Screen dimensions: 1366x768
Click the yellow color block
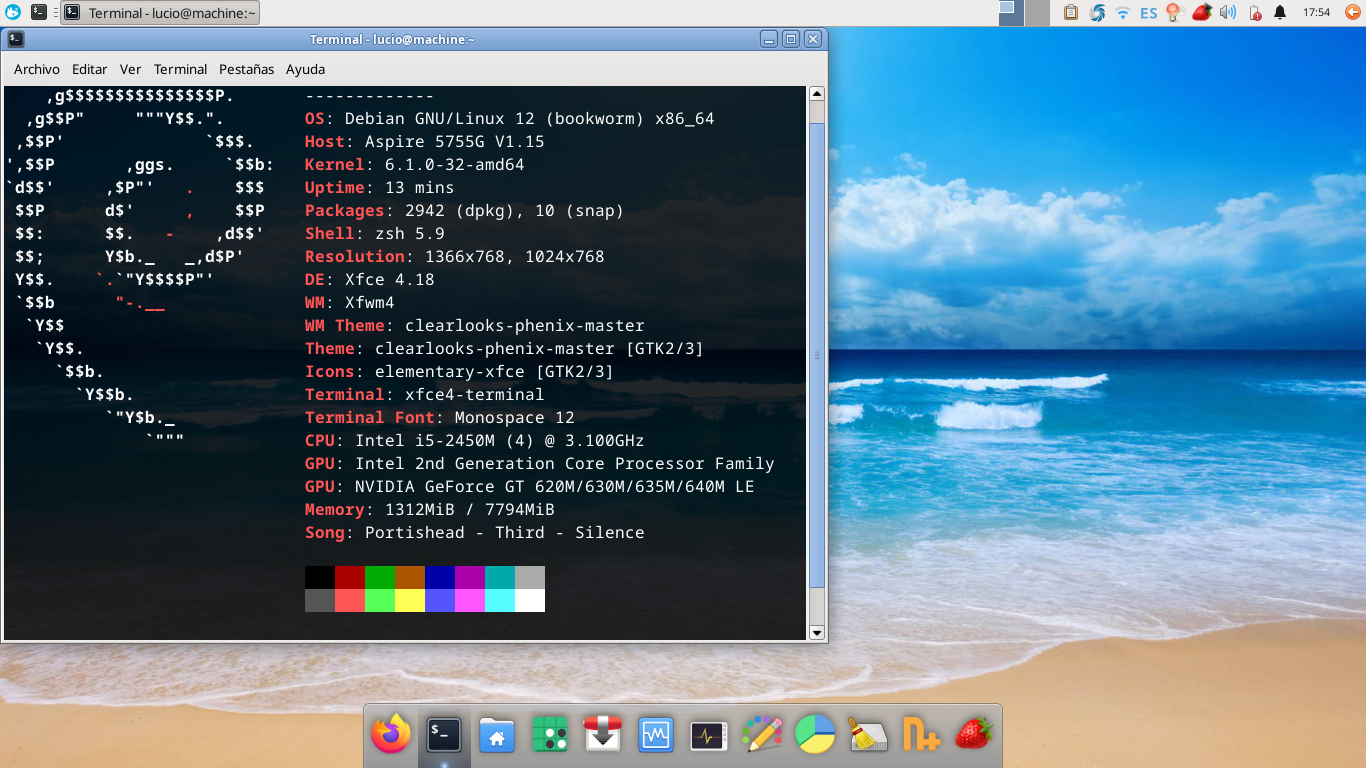tap(410, 600)
